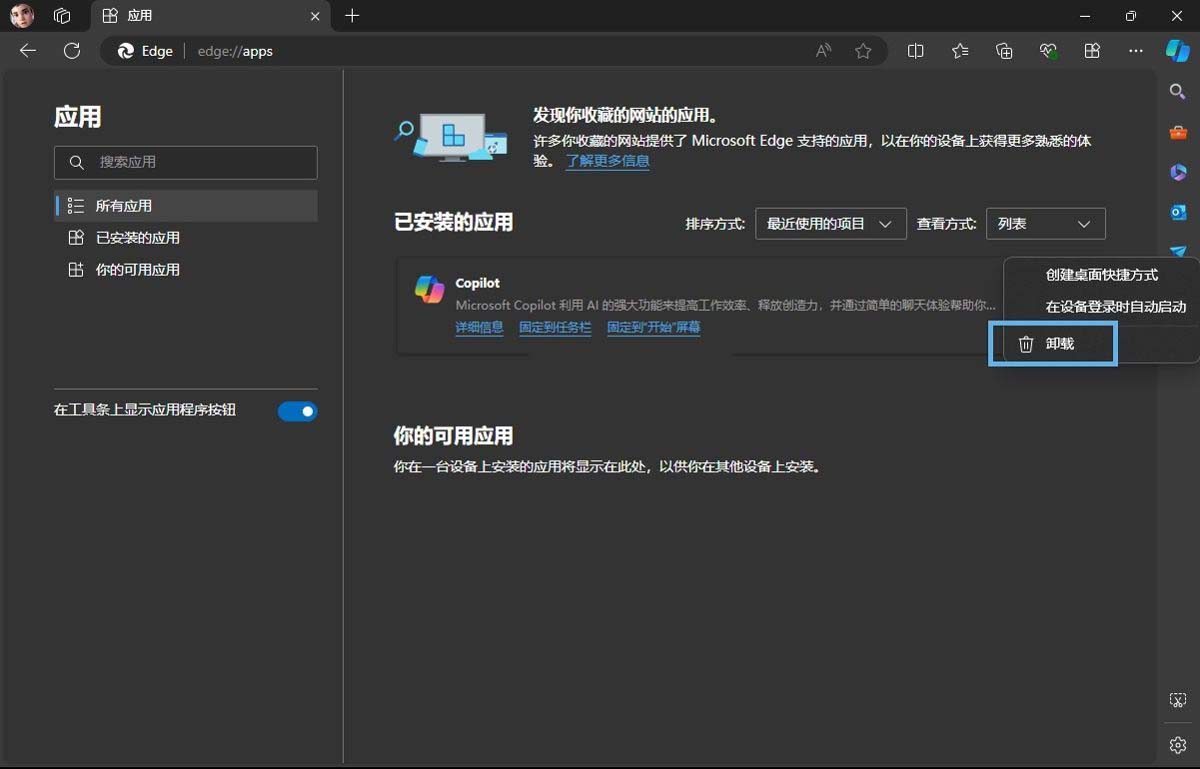
Task: Open the profile avatar menu
Action: pyautogui.click(x=21, y=16)
